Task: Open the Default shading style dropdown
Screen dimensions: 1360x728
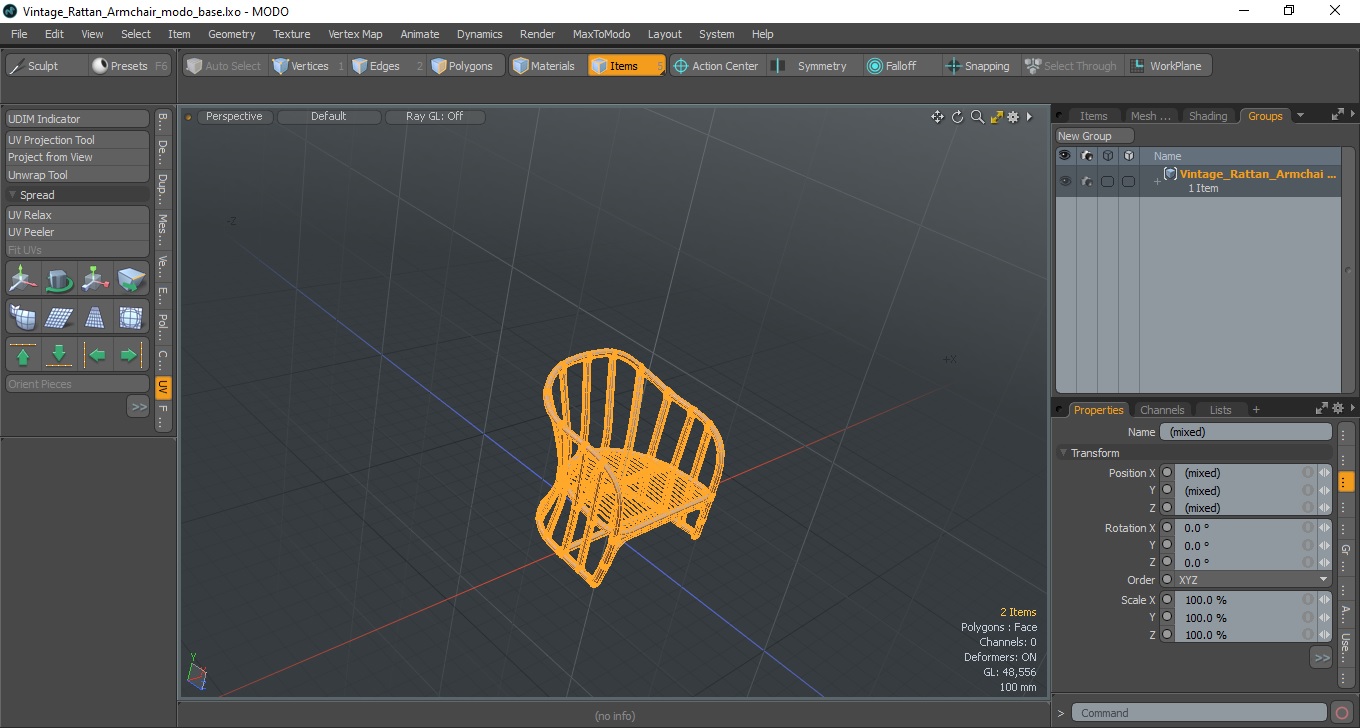Action: 329,117
